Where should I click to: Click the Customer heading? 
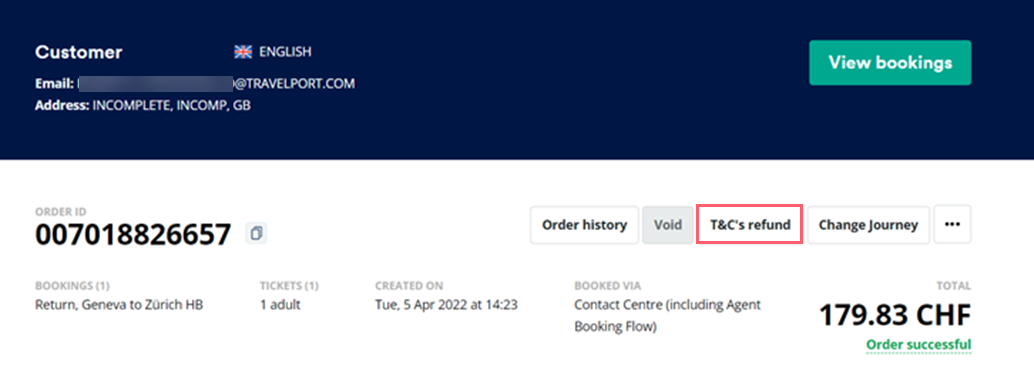pyautogui.click(x=78, y=52)
